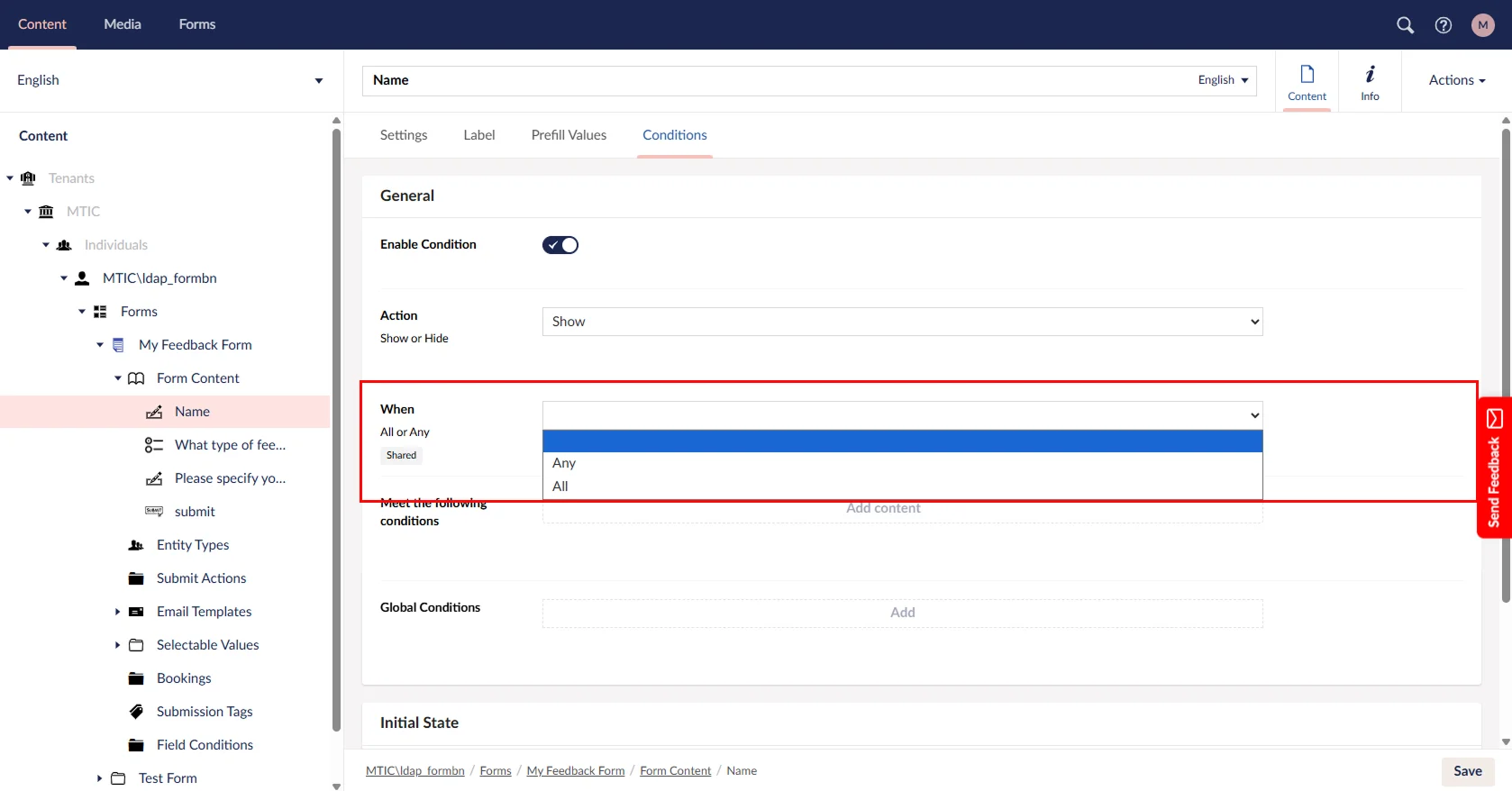This screenshot has width=1512, height=791.
Task: Click the Name input field
Action: coord(775,80)
